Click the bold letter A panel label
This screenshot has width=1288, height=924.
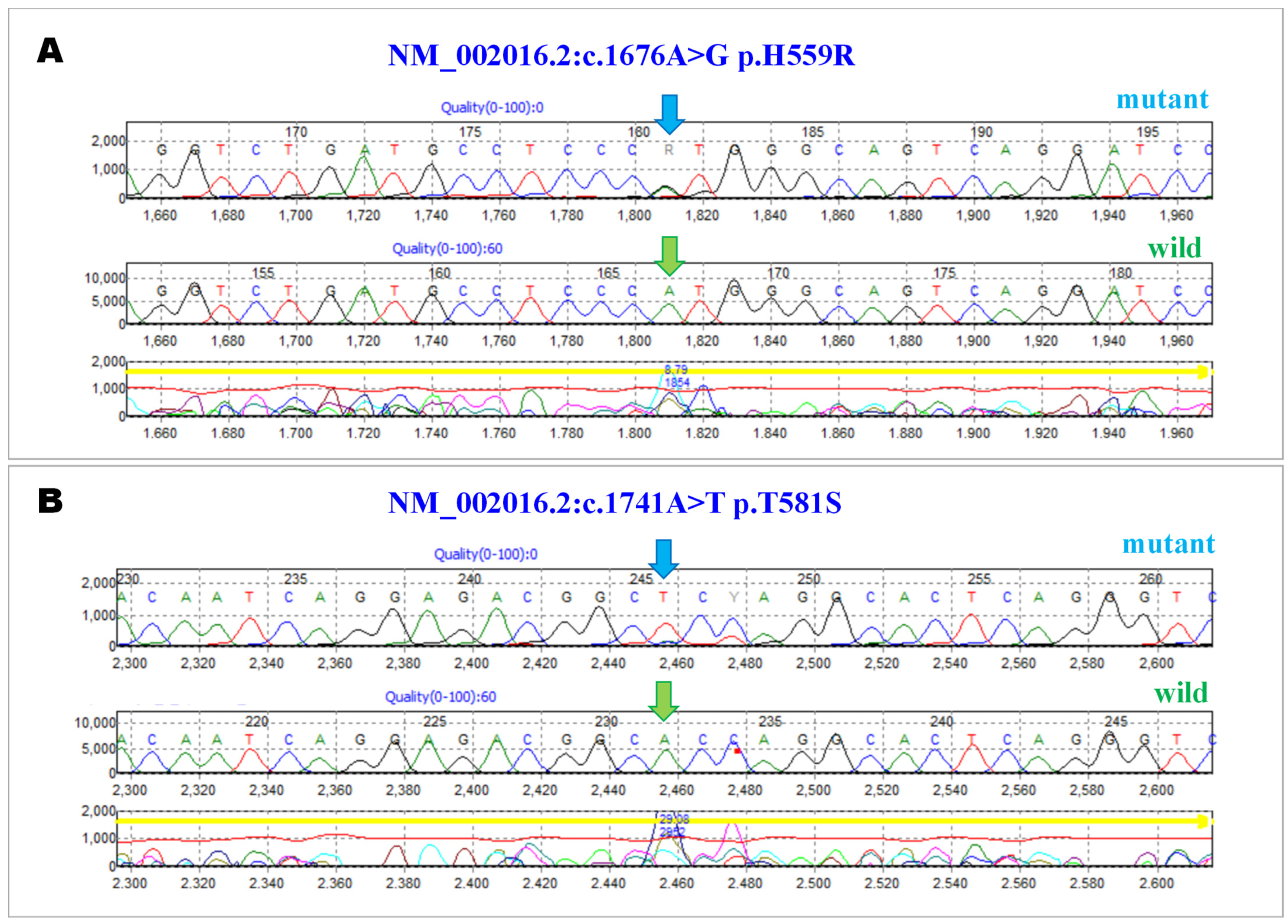tap(50, 51)
